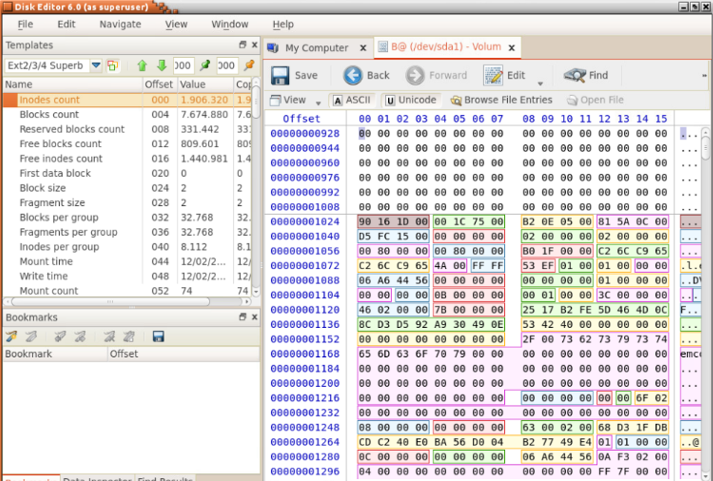Toggle Unicode display mode
Screen dimensions: 713x481
click(x=410, y=100)
